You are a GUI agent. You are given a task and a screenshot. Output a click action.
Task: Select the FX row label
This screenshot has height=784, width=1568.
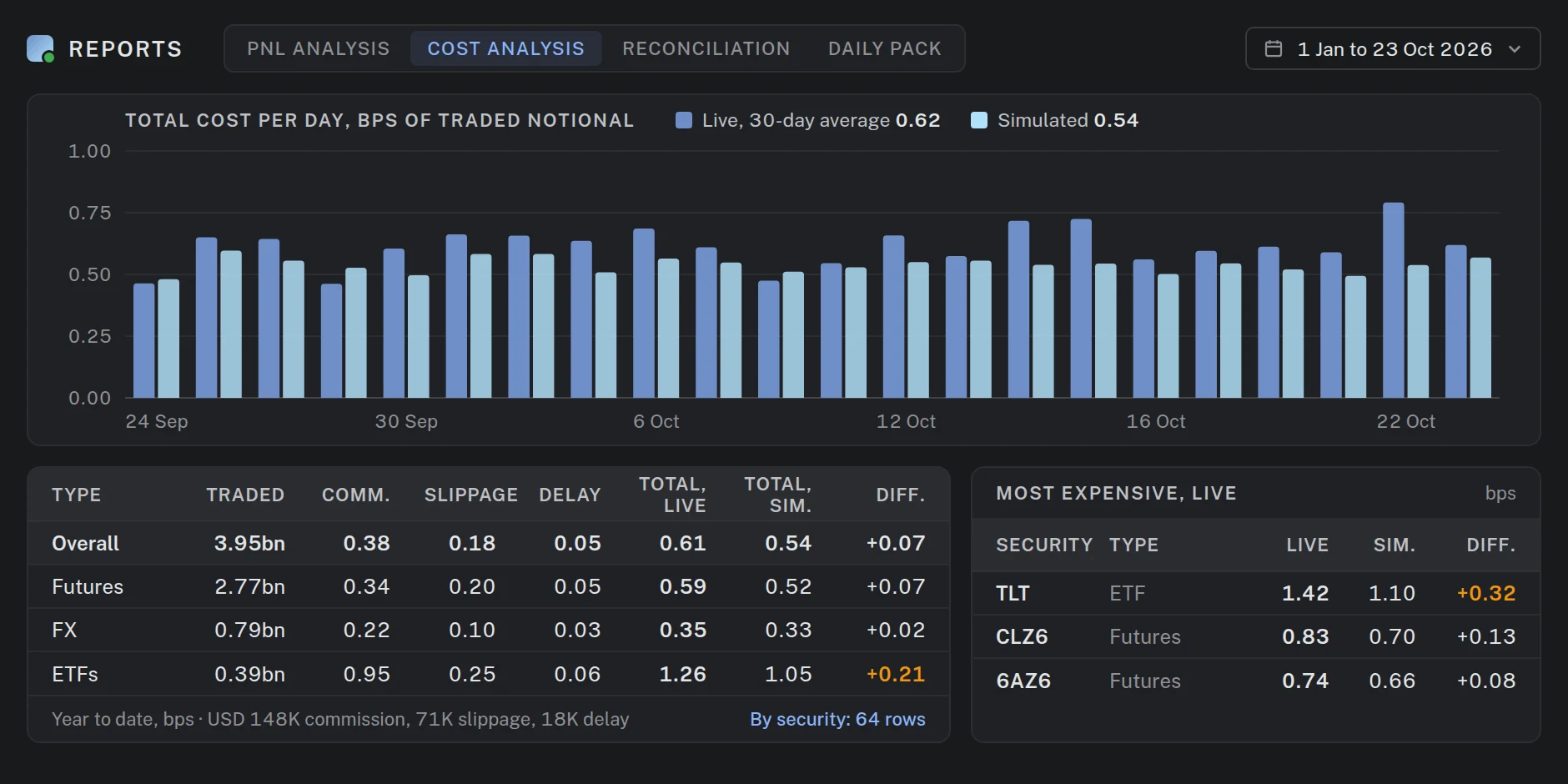click(64, 631)
